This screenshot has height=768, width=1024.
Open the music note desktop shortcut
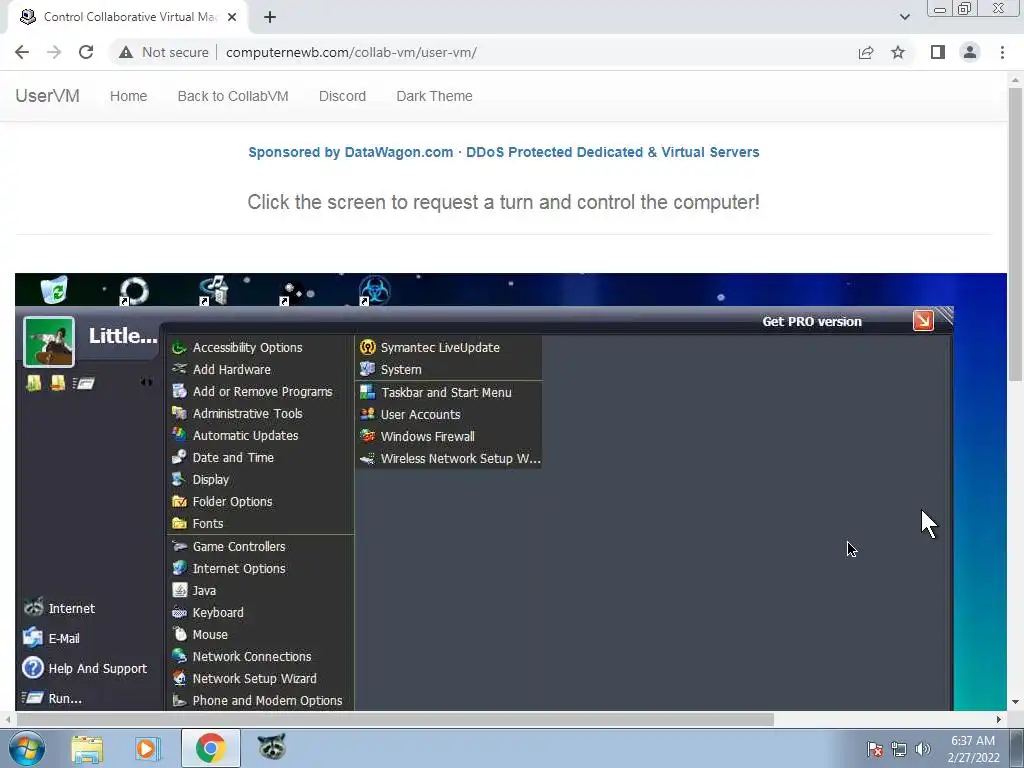click(214, 290)
